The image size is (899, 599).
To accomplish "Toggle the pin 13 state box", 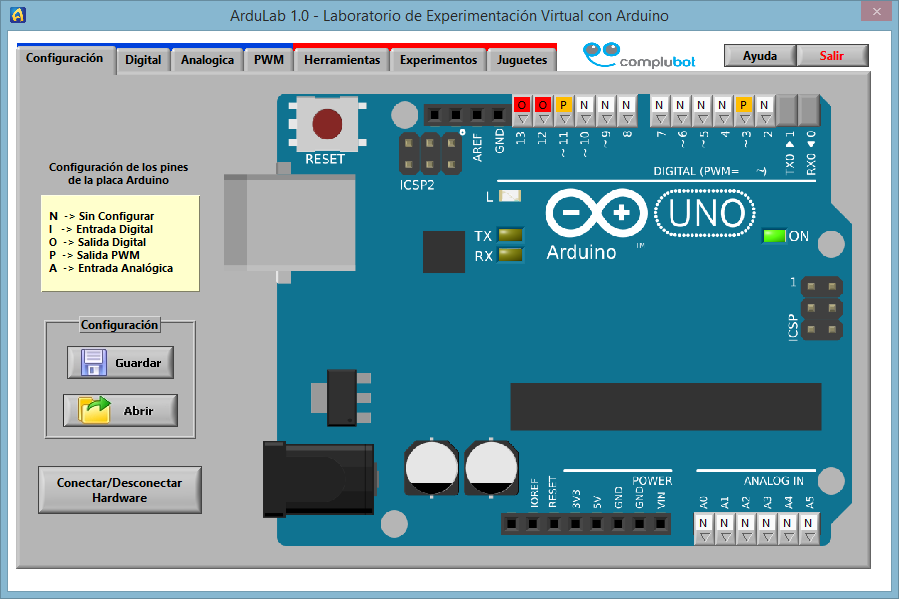I will point(521,104).
